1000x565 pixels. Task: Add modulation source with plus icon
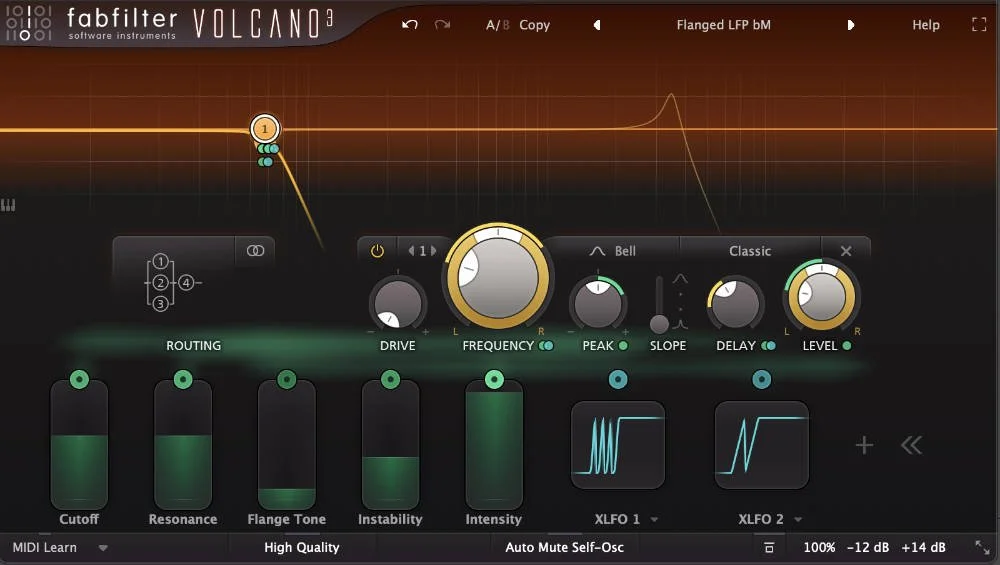pos(864,445)
